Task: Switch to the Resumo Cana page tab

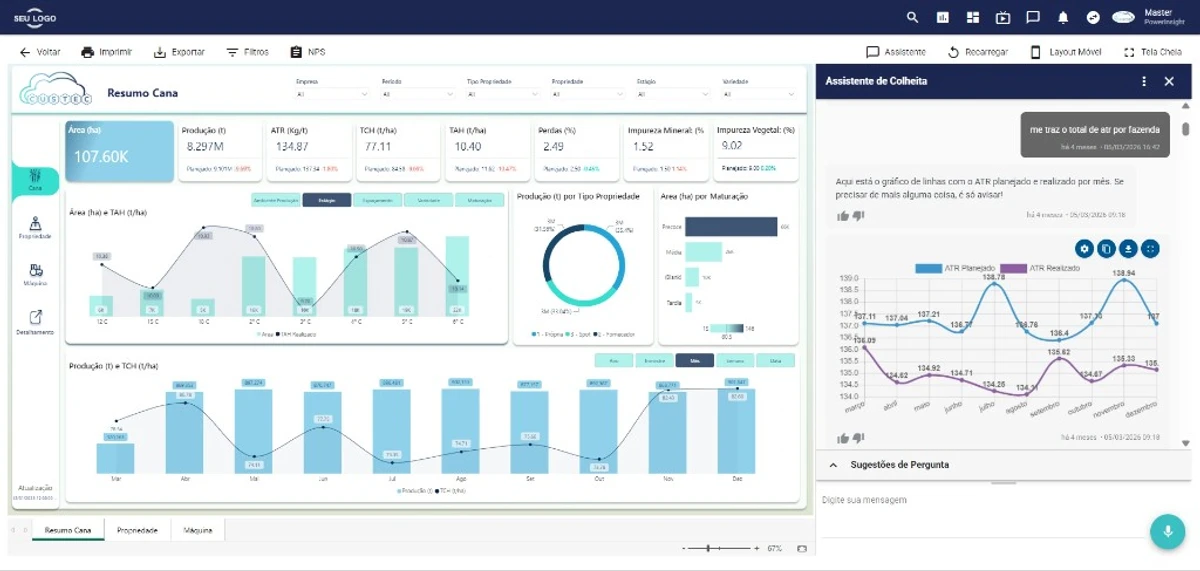Action: 68,530
